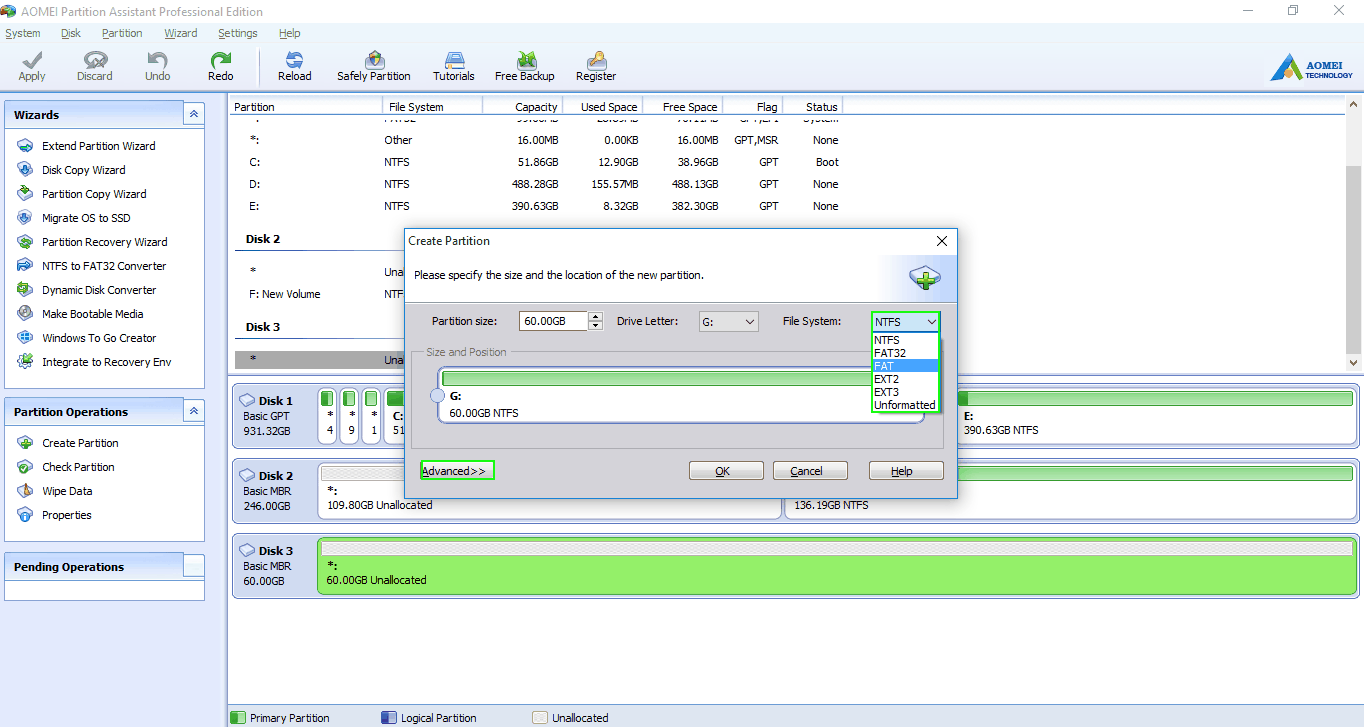Open the Partition menu
The height and width of the screenshot is (727, 1364).
click(x=122, y=33)
